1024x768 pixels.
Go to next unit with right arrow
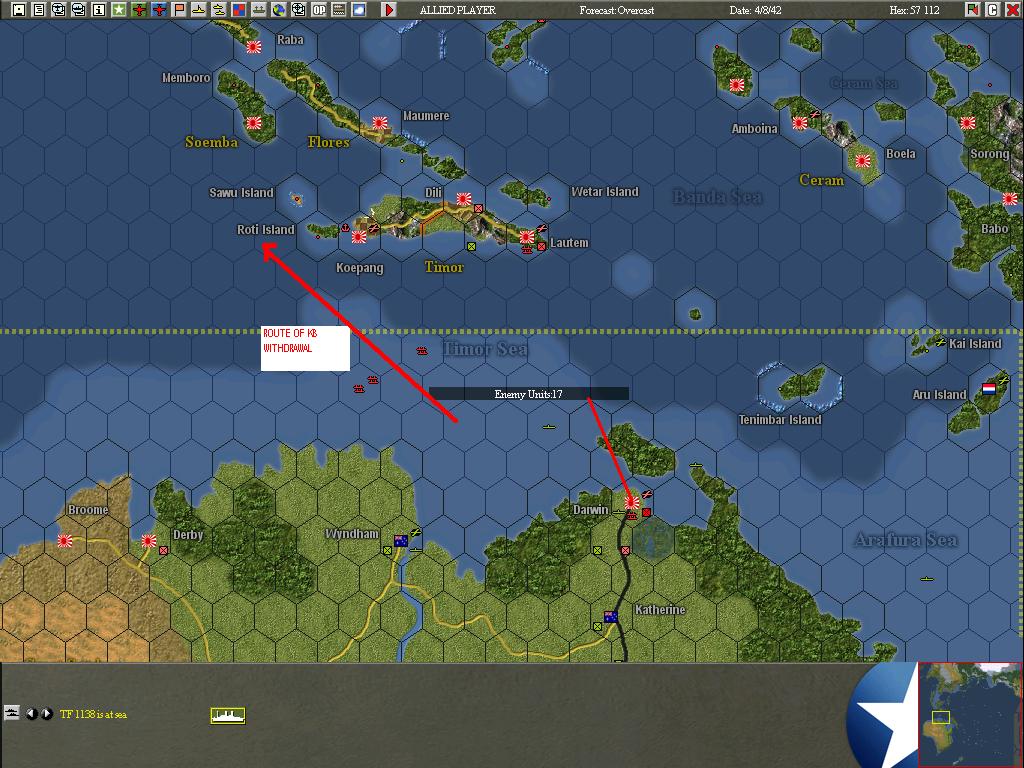(x=46, y=714)
